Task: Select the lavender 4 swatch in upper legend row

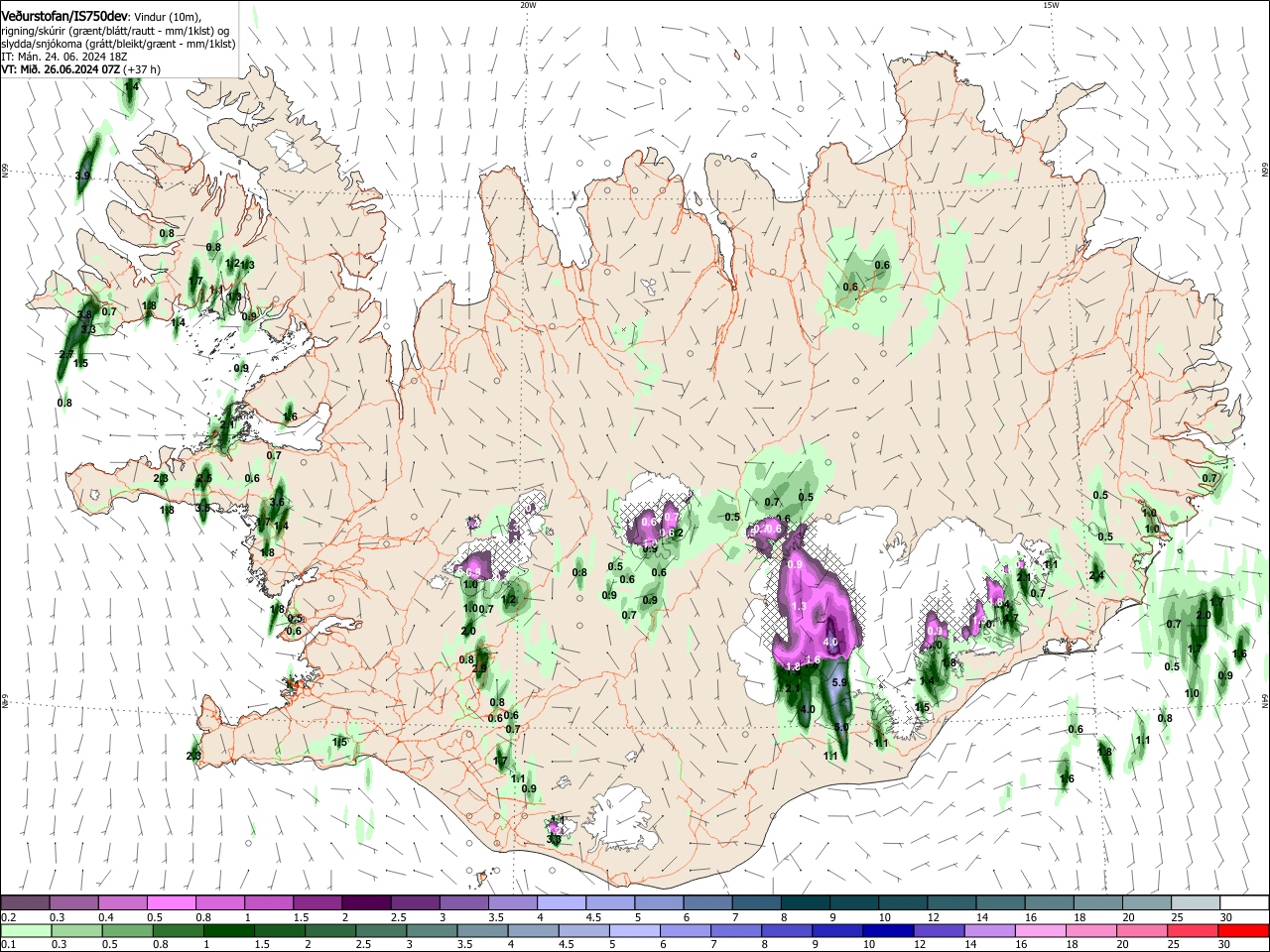Action: pos(561,903)
